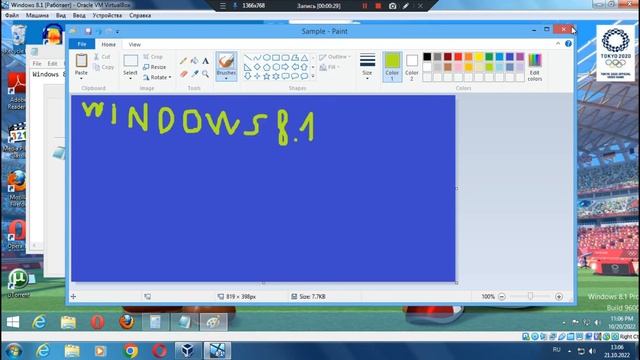Open the shape Outline dropdown

point(335,57)
